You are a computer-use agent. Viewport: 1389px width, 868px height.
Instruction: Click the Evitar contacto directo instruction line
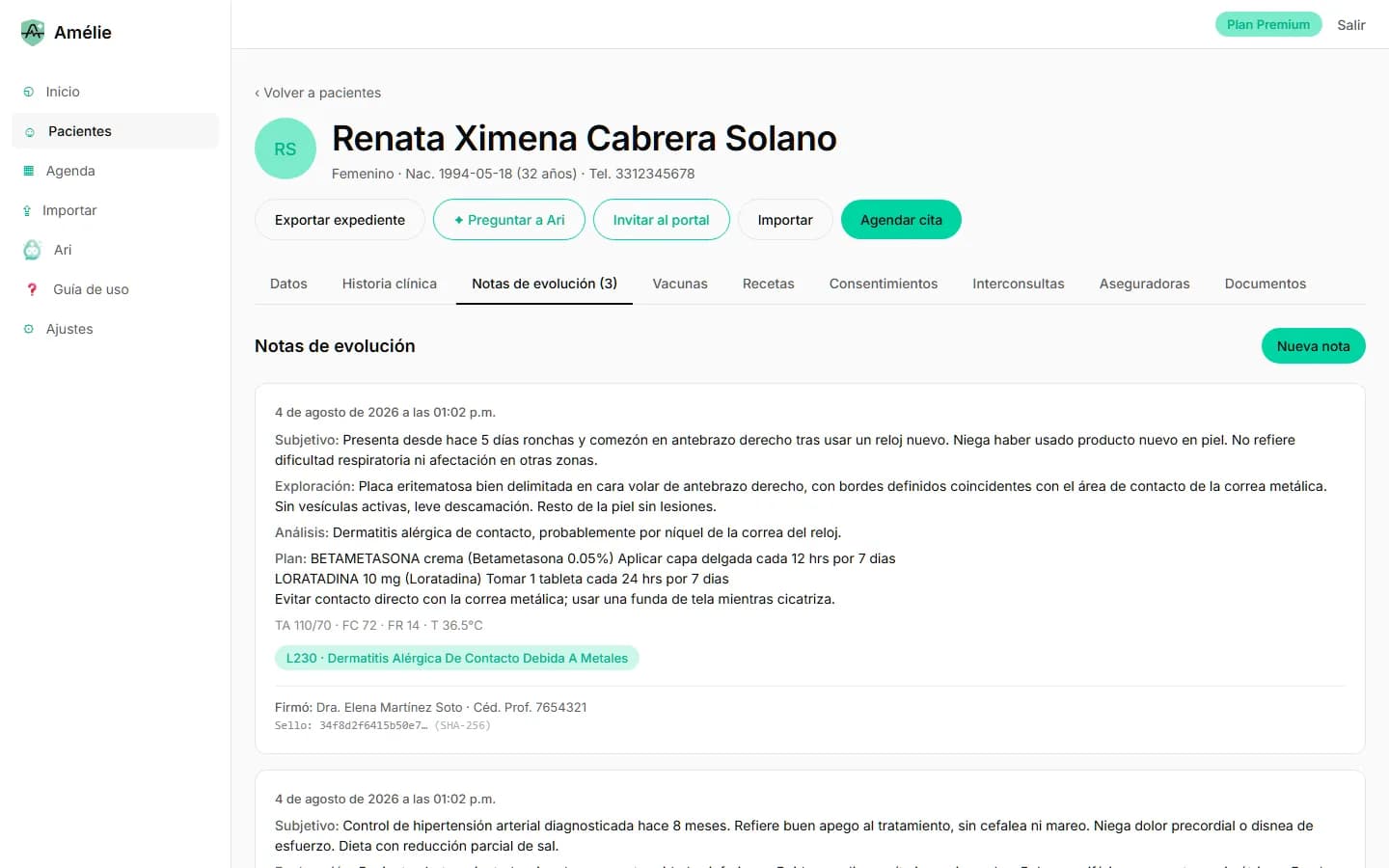click(x=555, y=599)
